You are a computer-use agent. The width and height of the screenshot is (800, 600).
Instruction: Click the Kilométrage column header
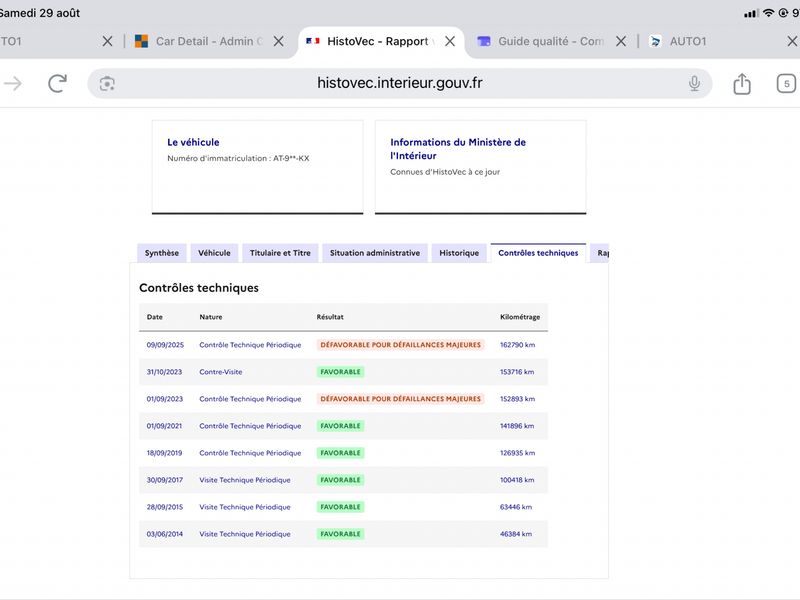[x=520, y=317]
